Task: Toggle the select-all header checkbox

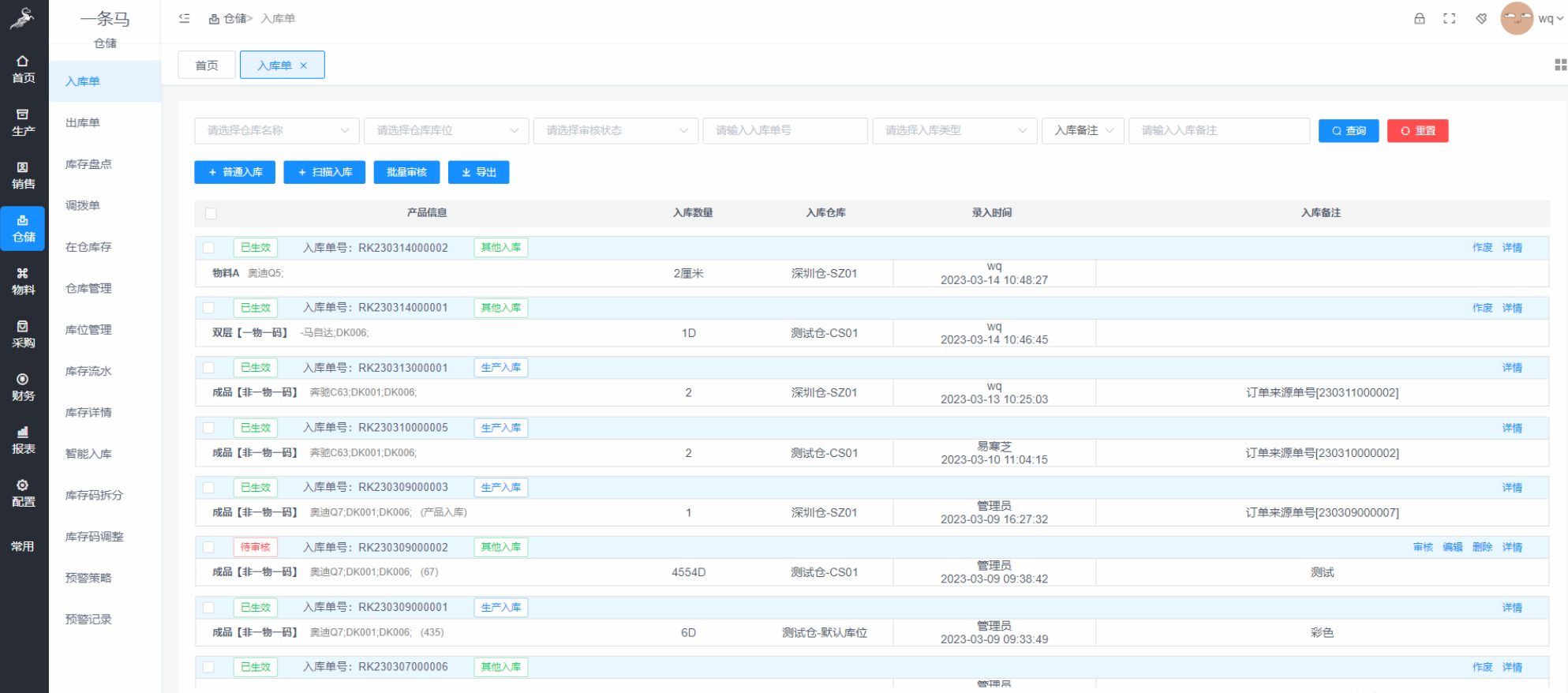Action: pyautogui.click(x=211, y=213)
